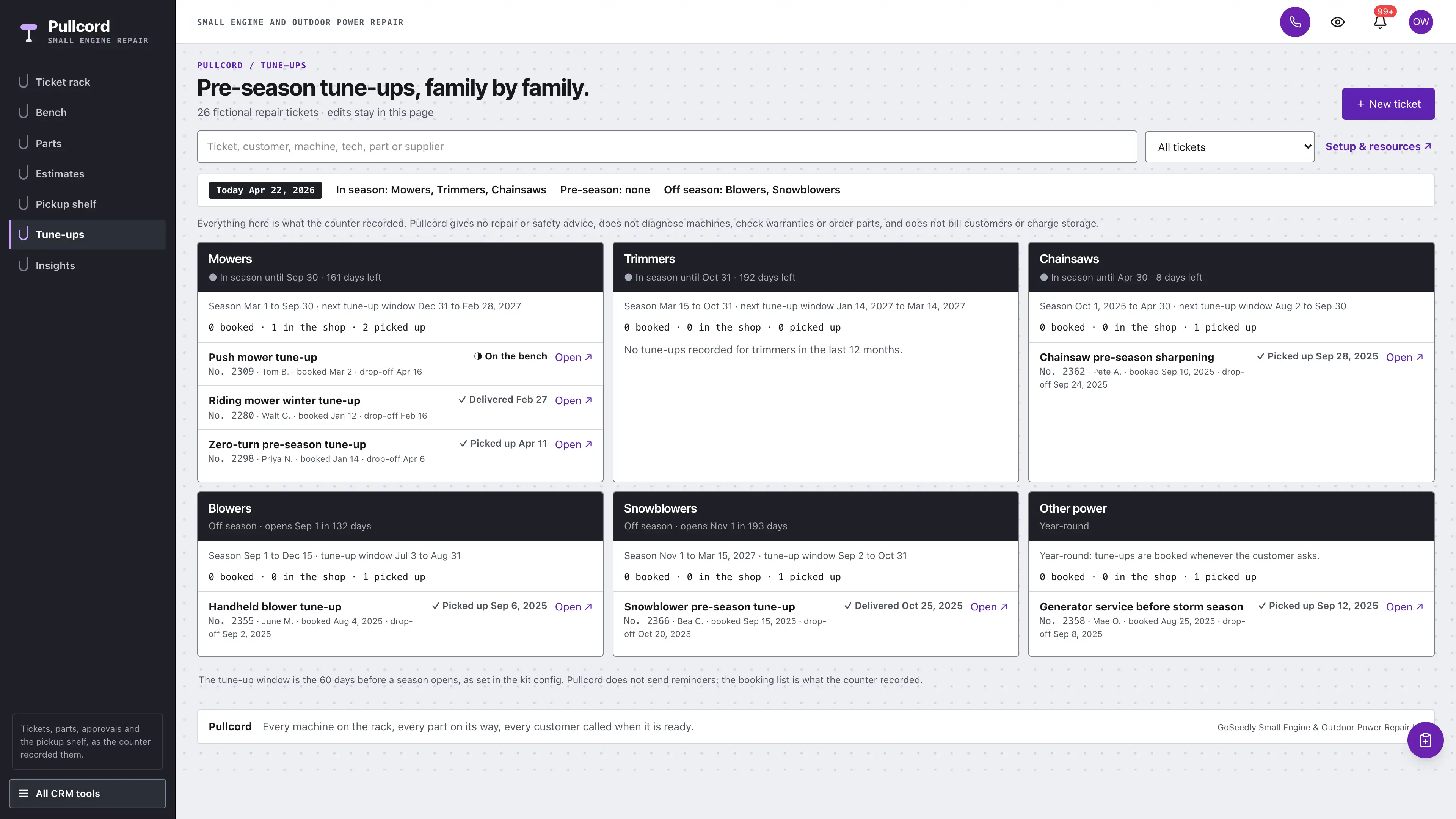Navigate to Estimates
Viewport: 1456px width, 819px height.
(x=88, y=174)
